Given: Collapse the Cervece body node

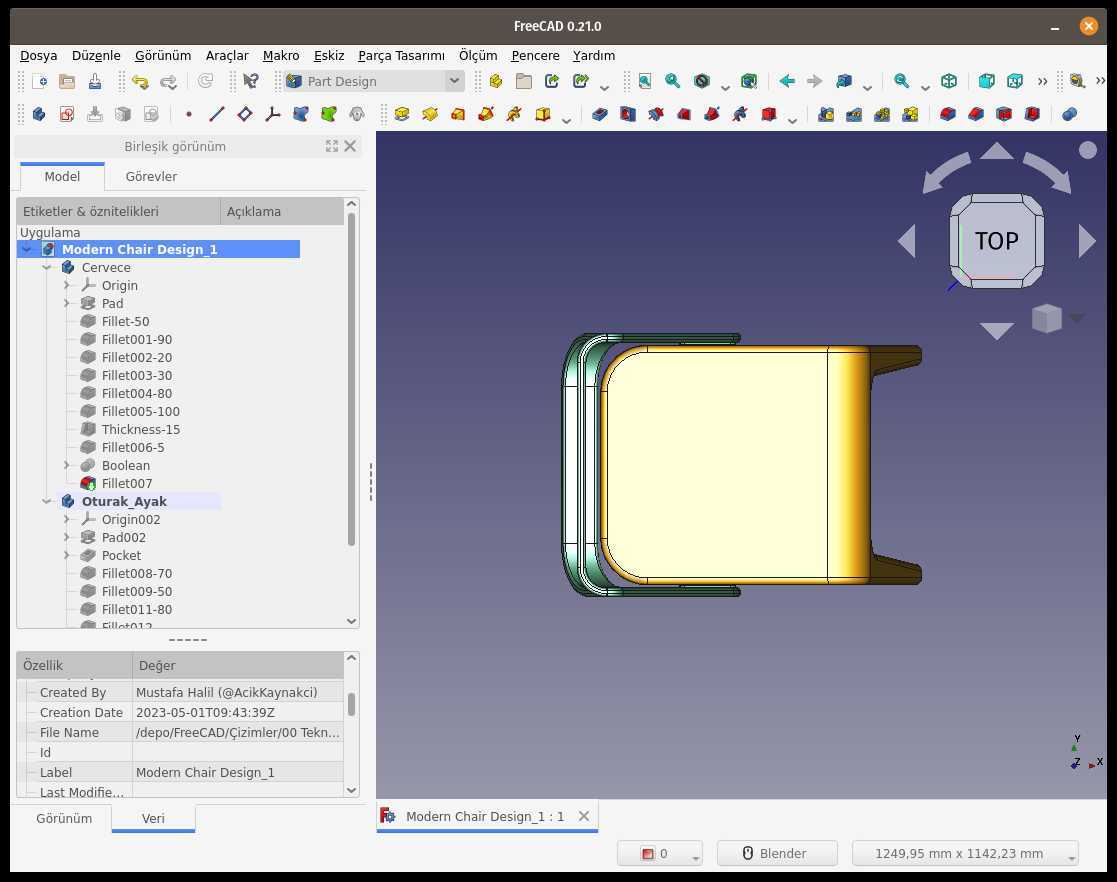Looking at the screenshot, I should click(47, 267).
